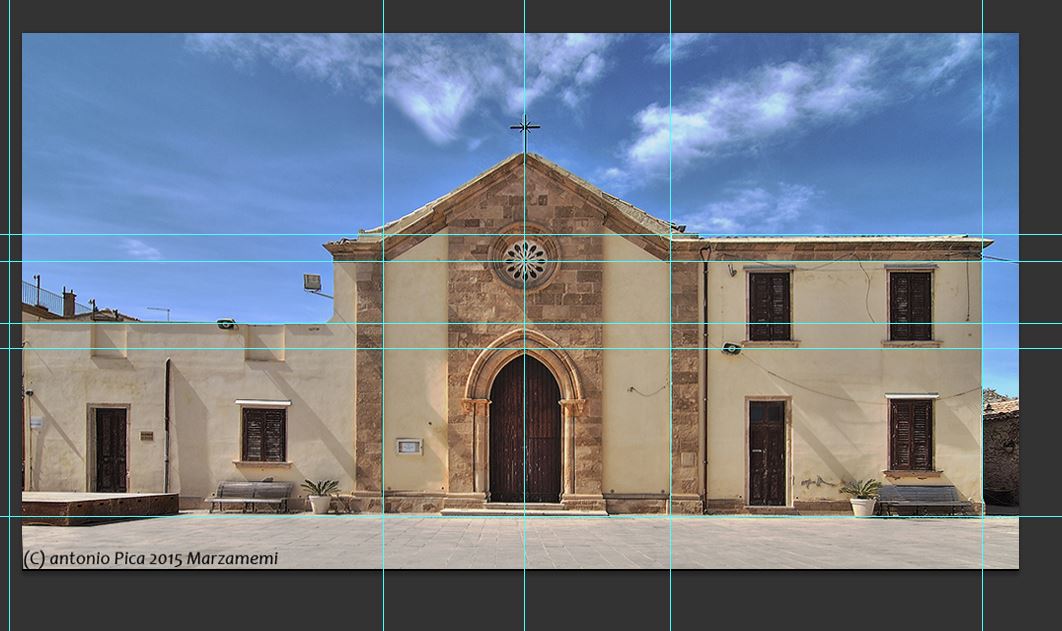
Task: Click the floodlight mounted above the left building
Action: (313, 283)
